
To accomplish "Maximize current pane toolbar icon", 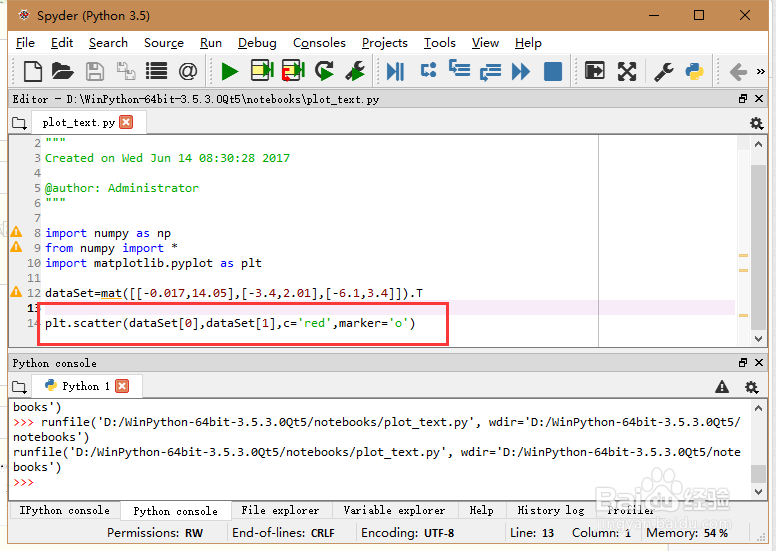I will click(594, 71).
